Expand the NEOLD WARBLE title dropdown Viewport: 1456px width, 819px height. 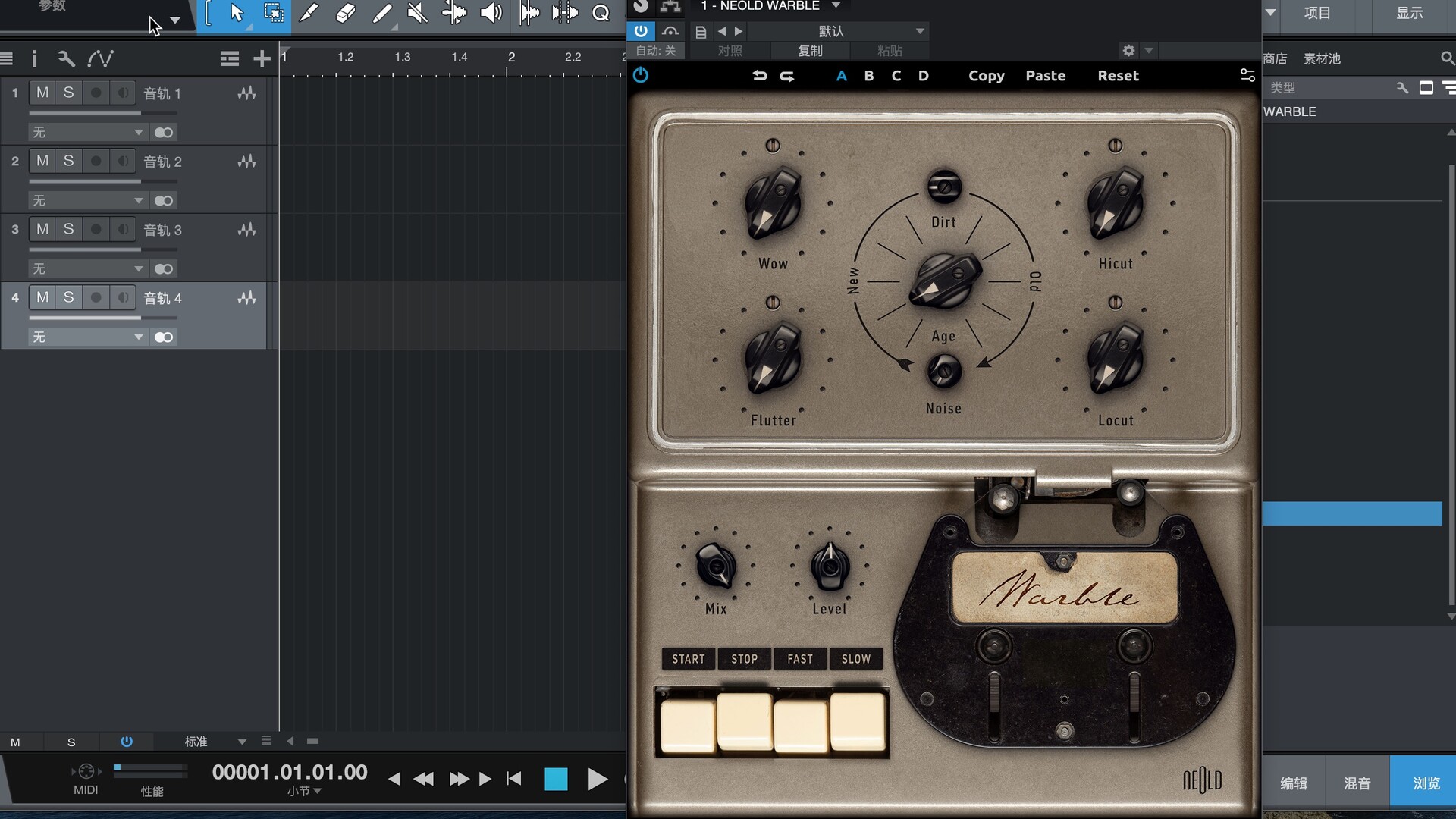(836, 6)
